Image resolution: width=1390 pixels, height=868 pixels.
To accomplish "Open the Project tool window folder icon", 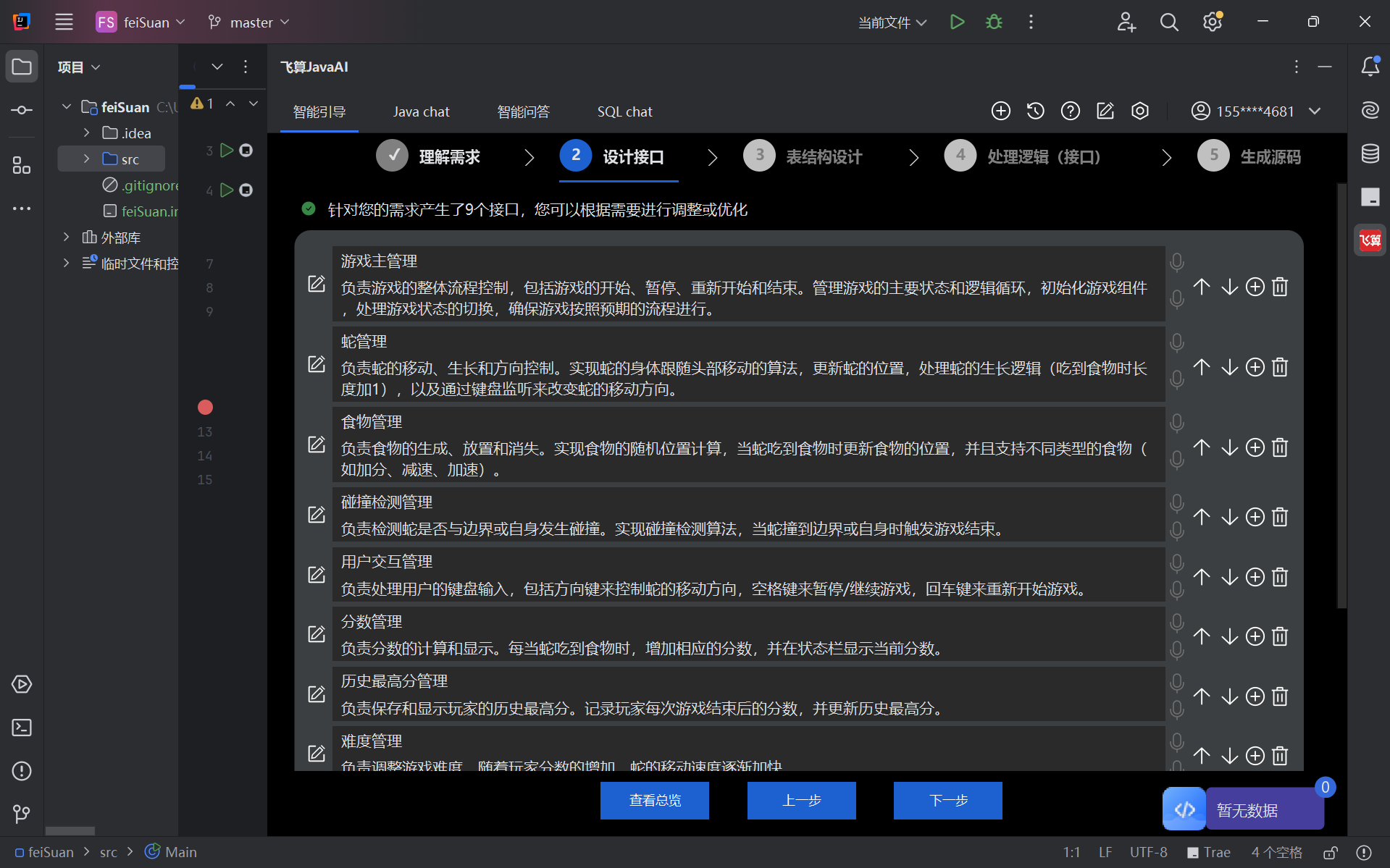I will 22,67.
